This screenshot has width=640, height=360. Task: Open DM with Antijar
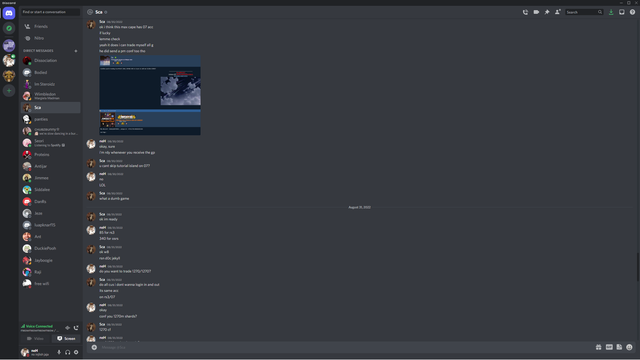(x=51, y=167)
